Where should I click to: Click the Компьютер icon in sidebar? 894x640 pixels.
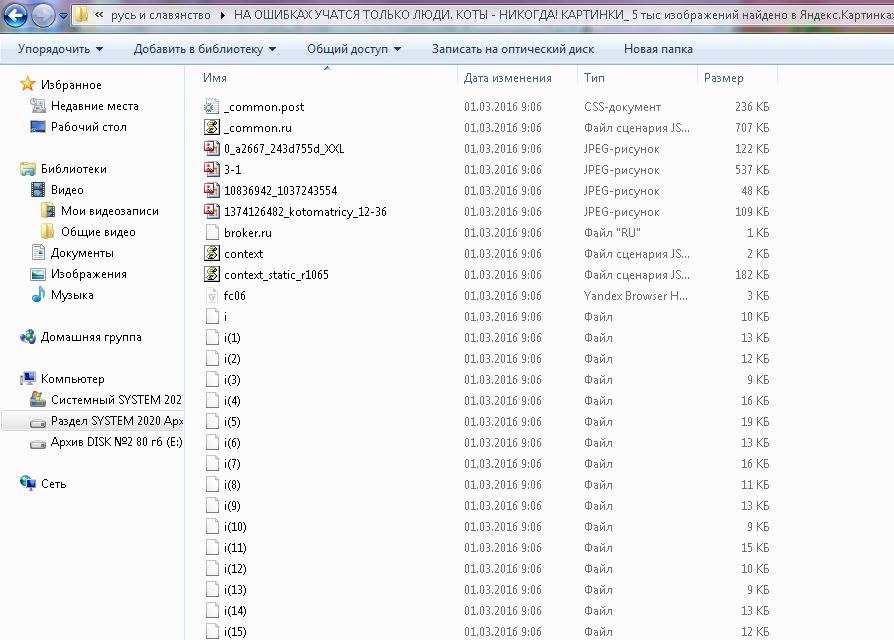[x=27, y=378]
